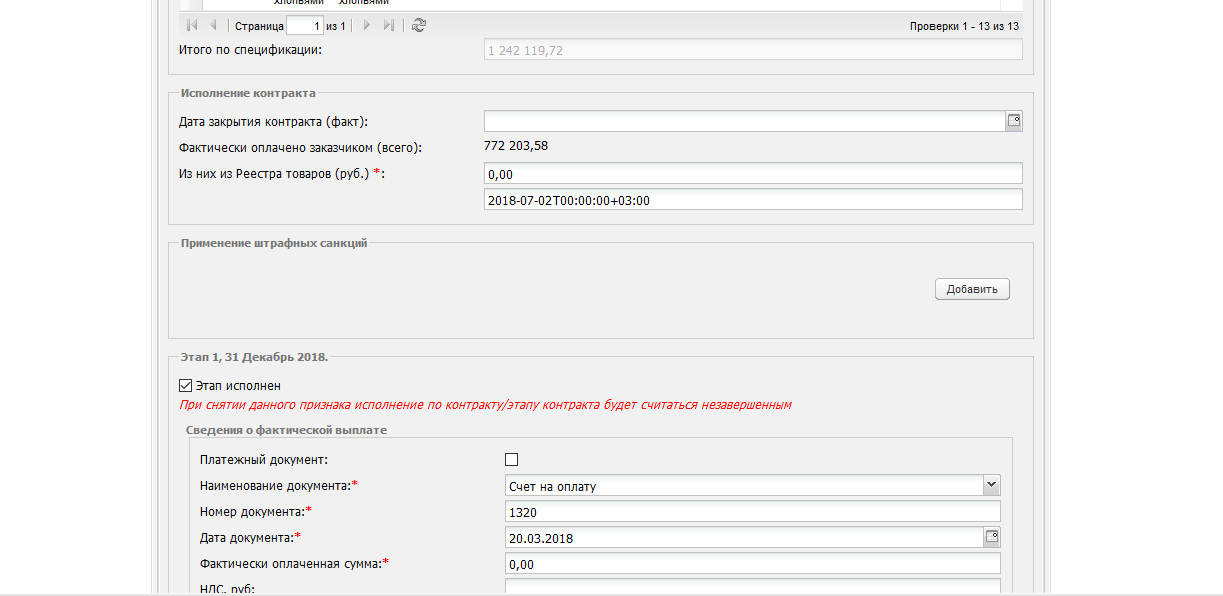Go to last page of grid

[x=389, y=25]
